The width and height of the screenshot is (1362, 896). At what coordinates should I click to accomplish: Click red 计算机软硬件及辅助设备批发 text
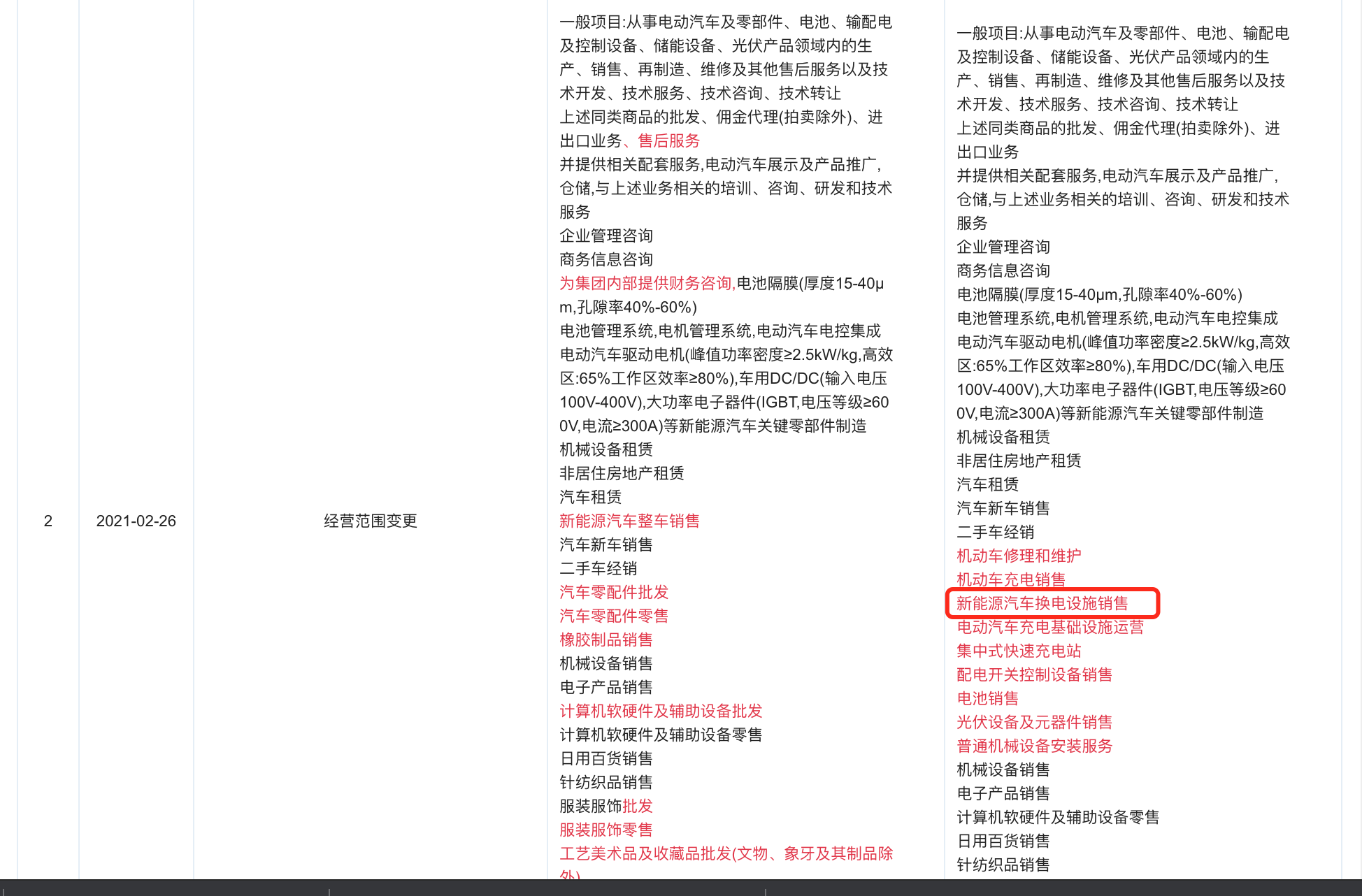(x=661, y=711)
